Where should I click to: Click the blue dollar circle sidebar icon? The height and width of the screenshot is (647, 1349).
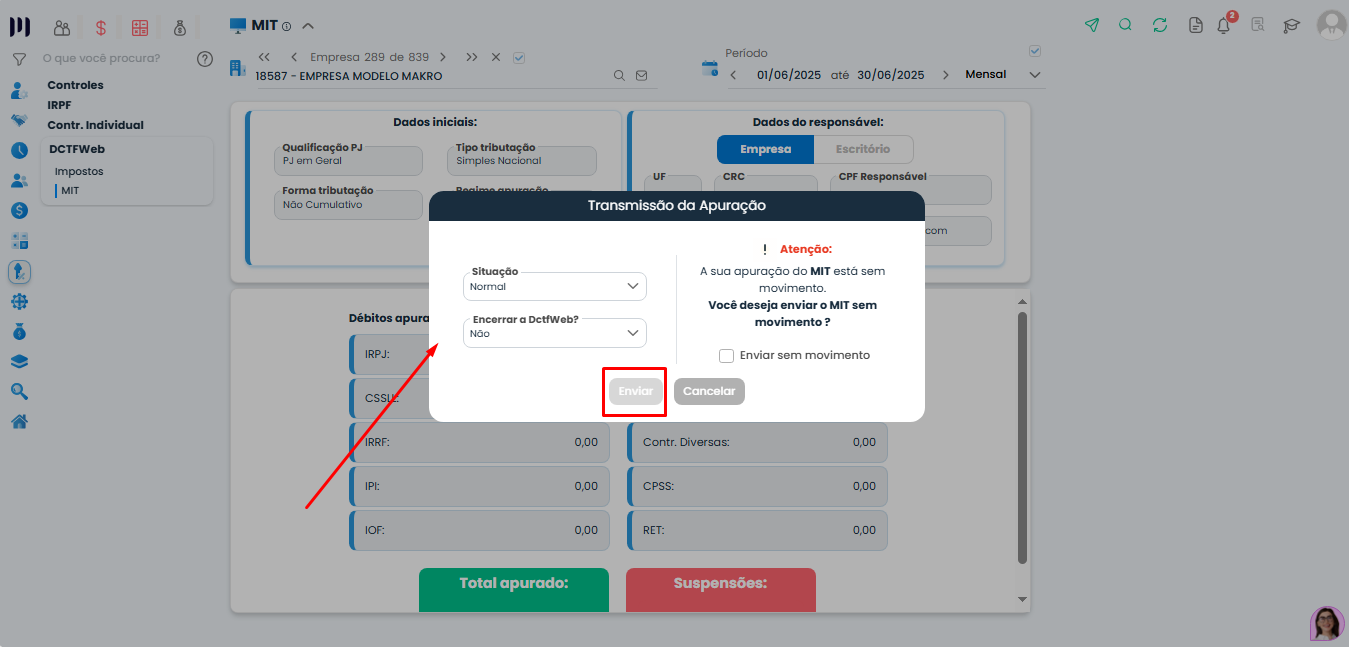[19, 211]
